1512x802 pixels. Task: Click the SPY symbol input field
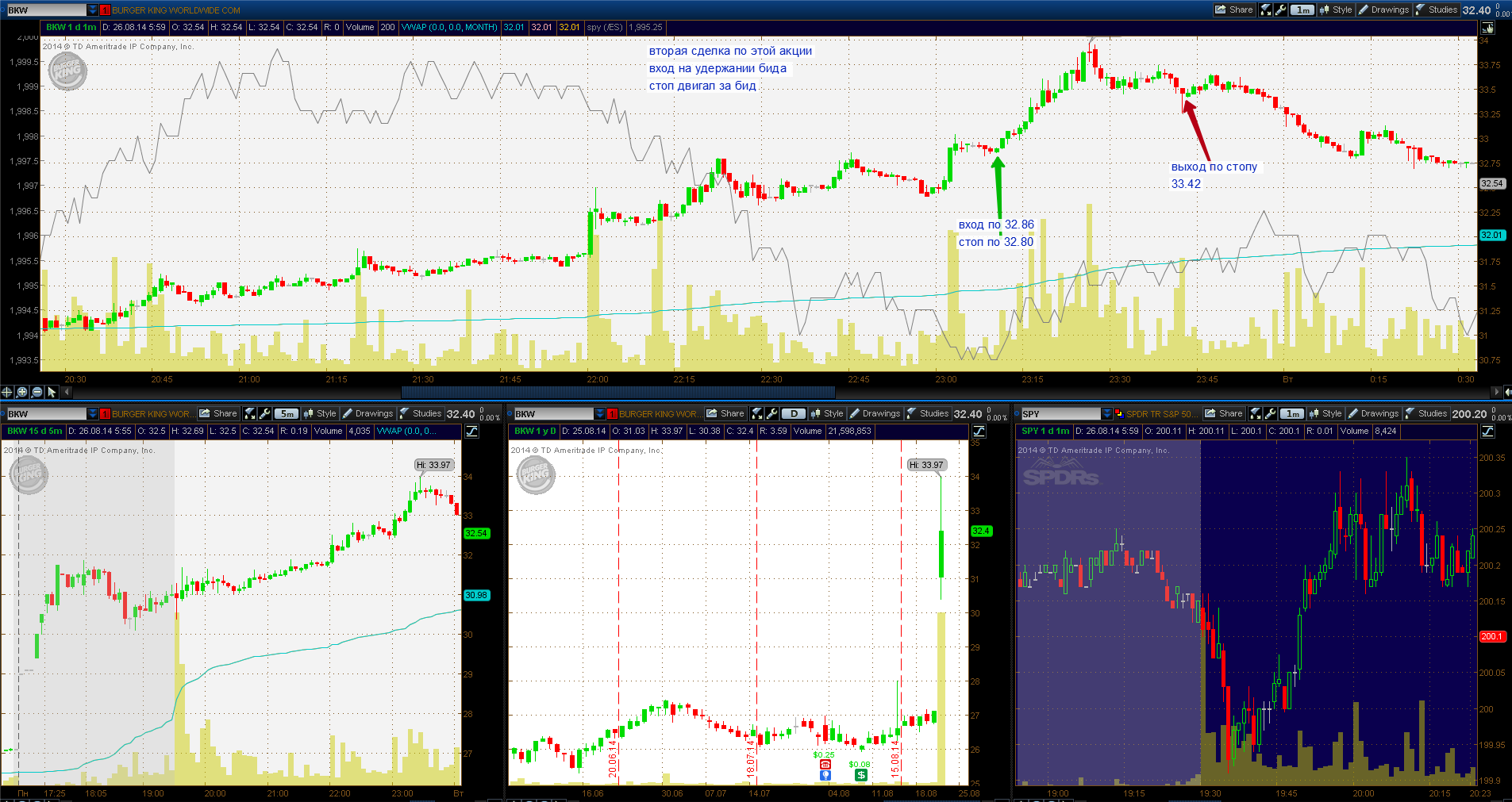coord(1060,413)
